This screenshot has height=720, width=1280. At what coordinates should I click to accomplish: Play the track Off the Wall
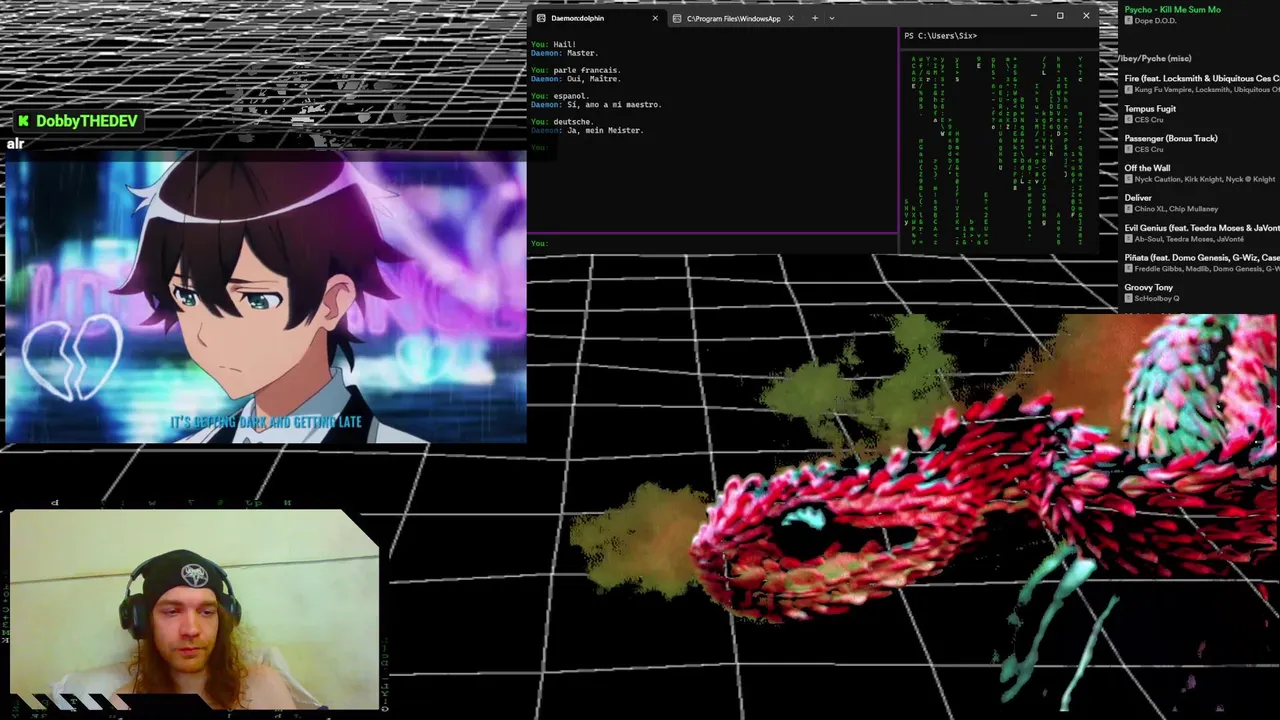tap(1147, 169)
